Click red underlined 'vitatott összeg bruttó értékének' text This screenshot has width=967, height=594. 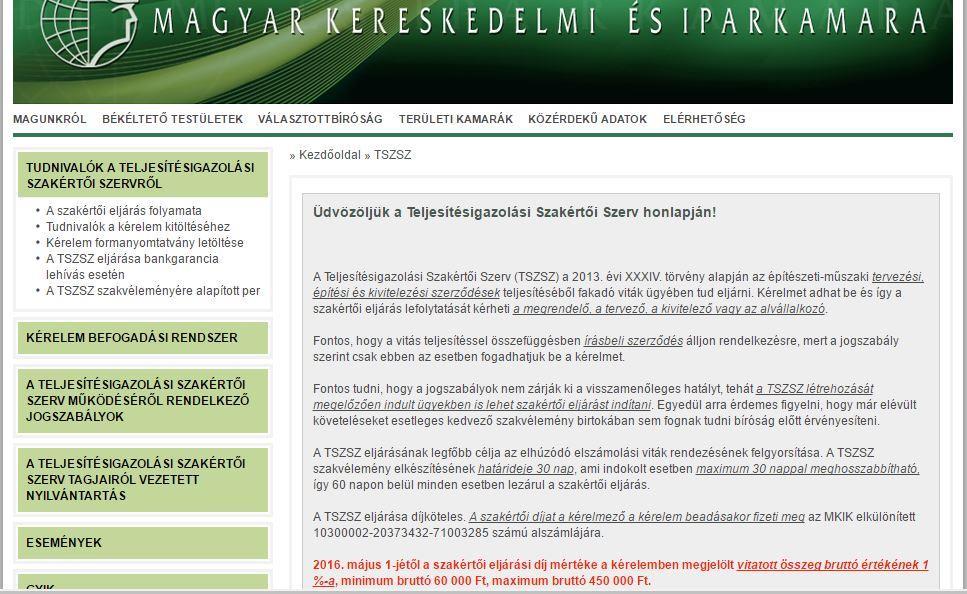click(x=828, y=565)
